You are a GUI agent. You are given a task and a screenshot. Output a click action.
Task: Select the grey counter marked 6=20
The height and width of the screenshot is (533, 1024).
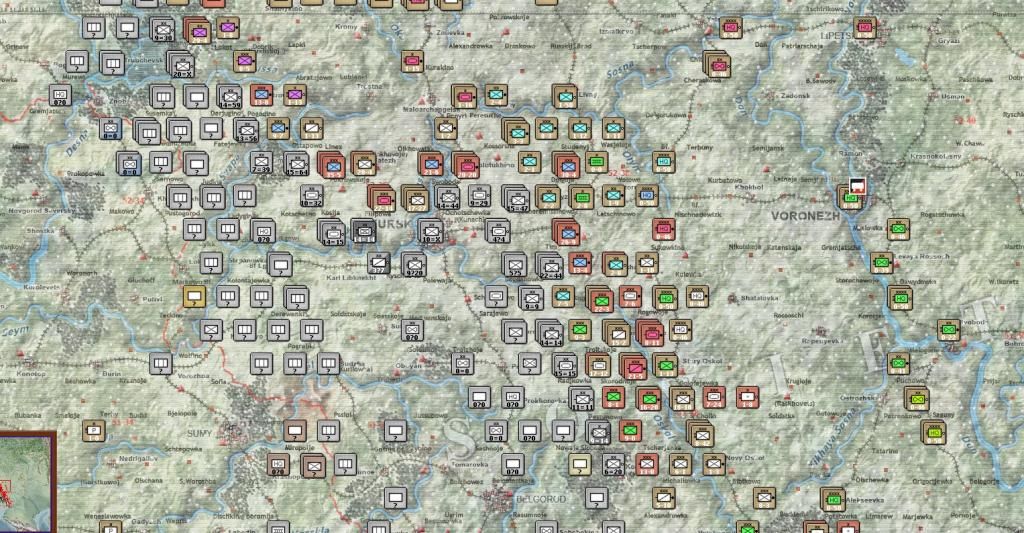[613, 464]
